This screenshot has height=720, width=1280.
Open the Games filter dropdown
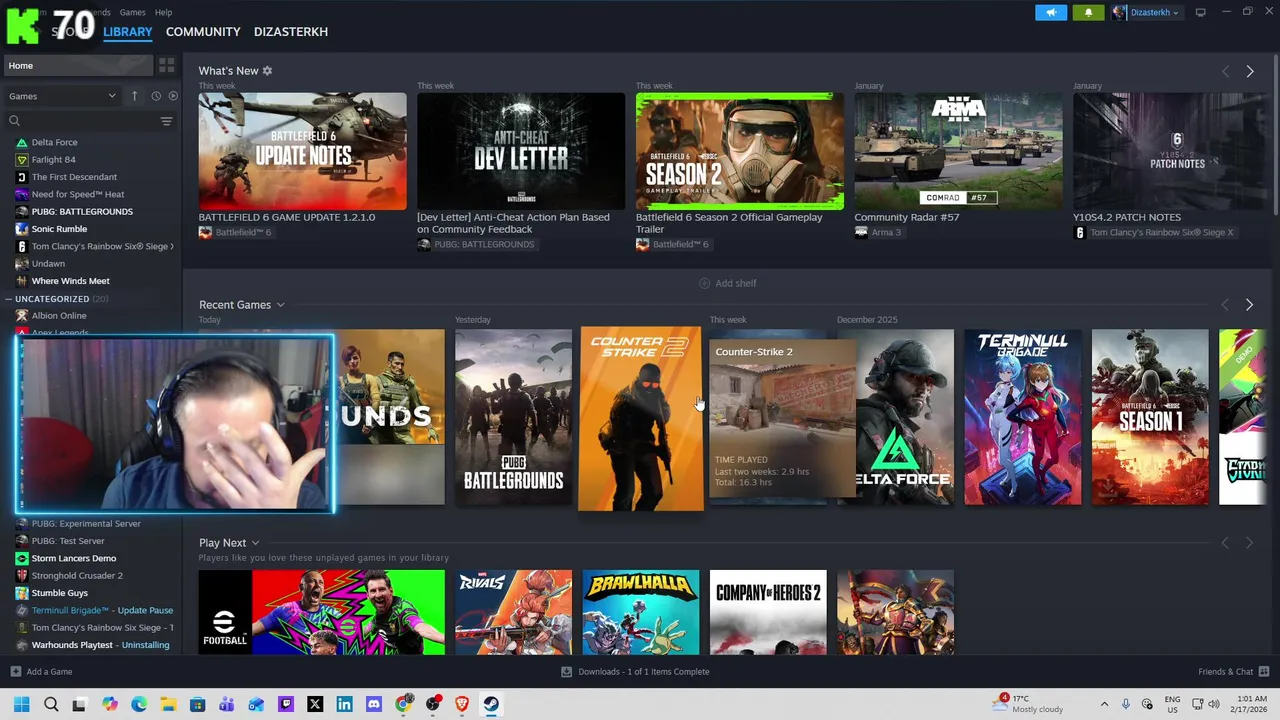click(62, 96)
